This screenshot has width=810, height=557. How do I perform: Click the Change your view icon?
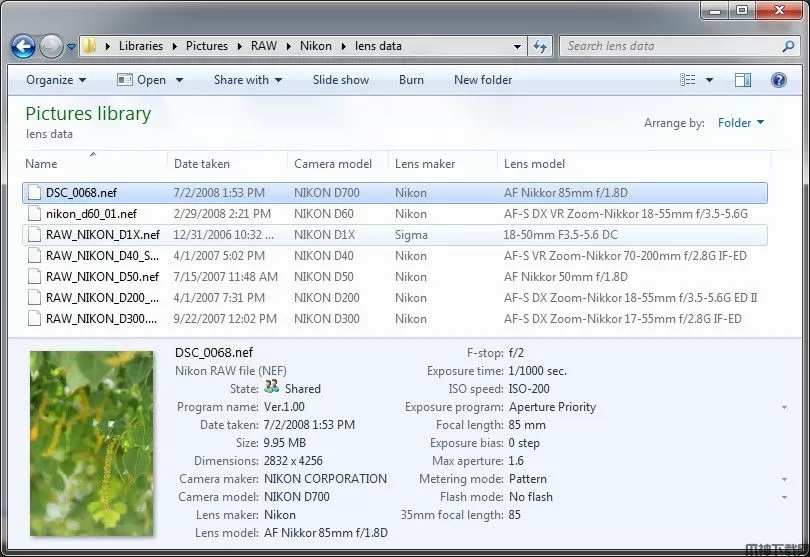tap(688, 80)
